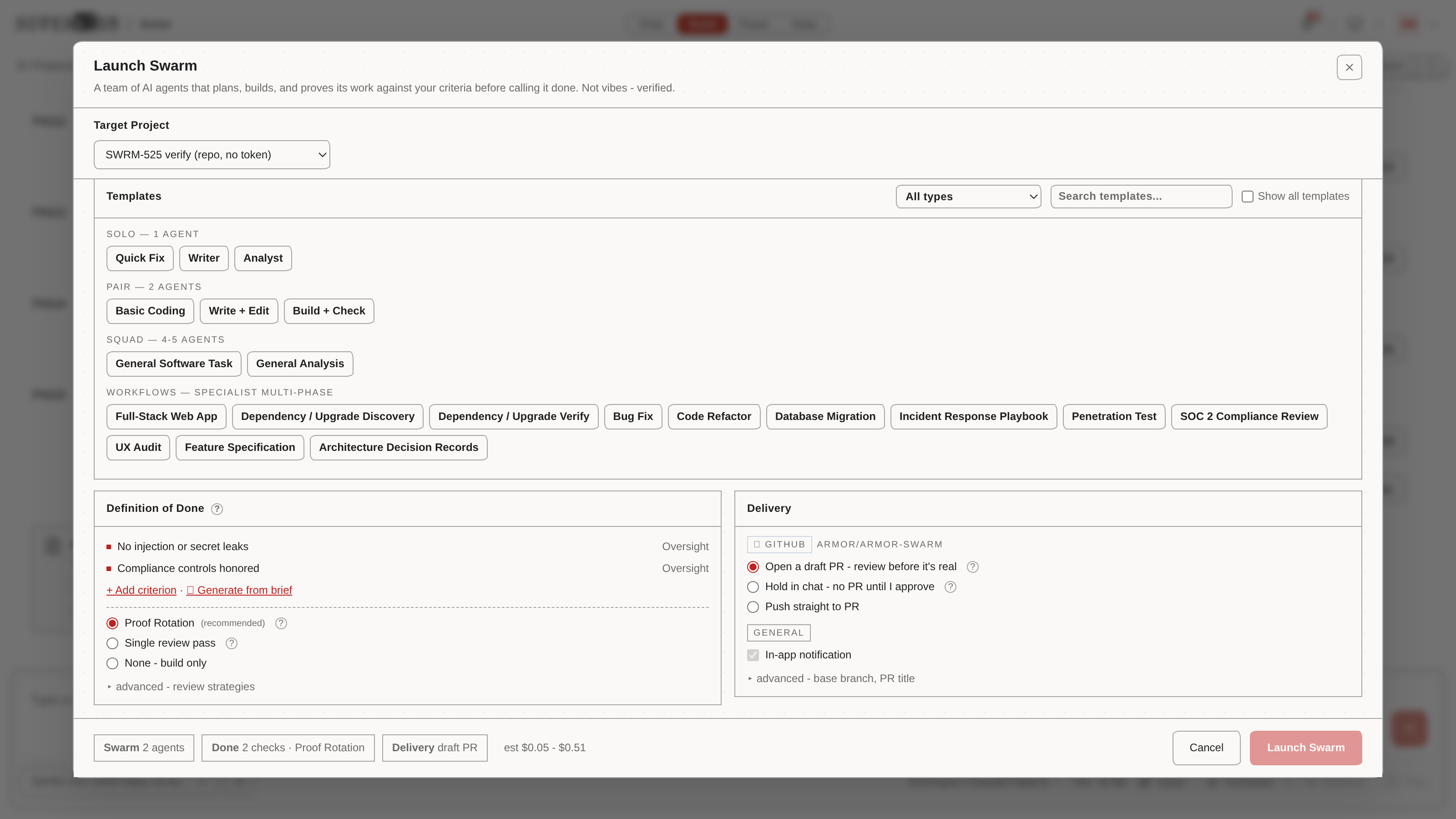Image resolution: width=1456 pixels, height=819 pixels.
Task: Pick the Write + Edit template
Action: (238, 311)
